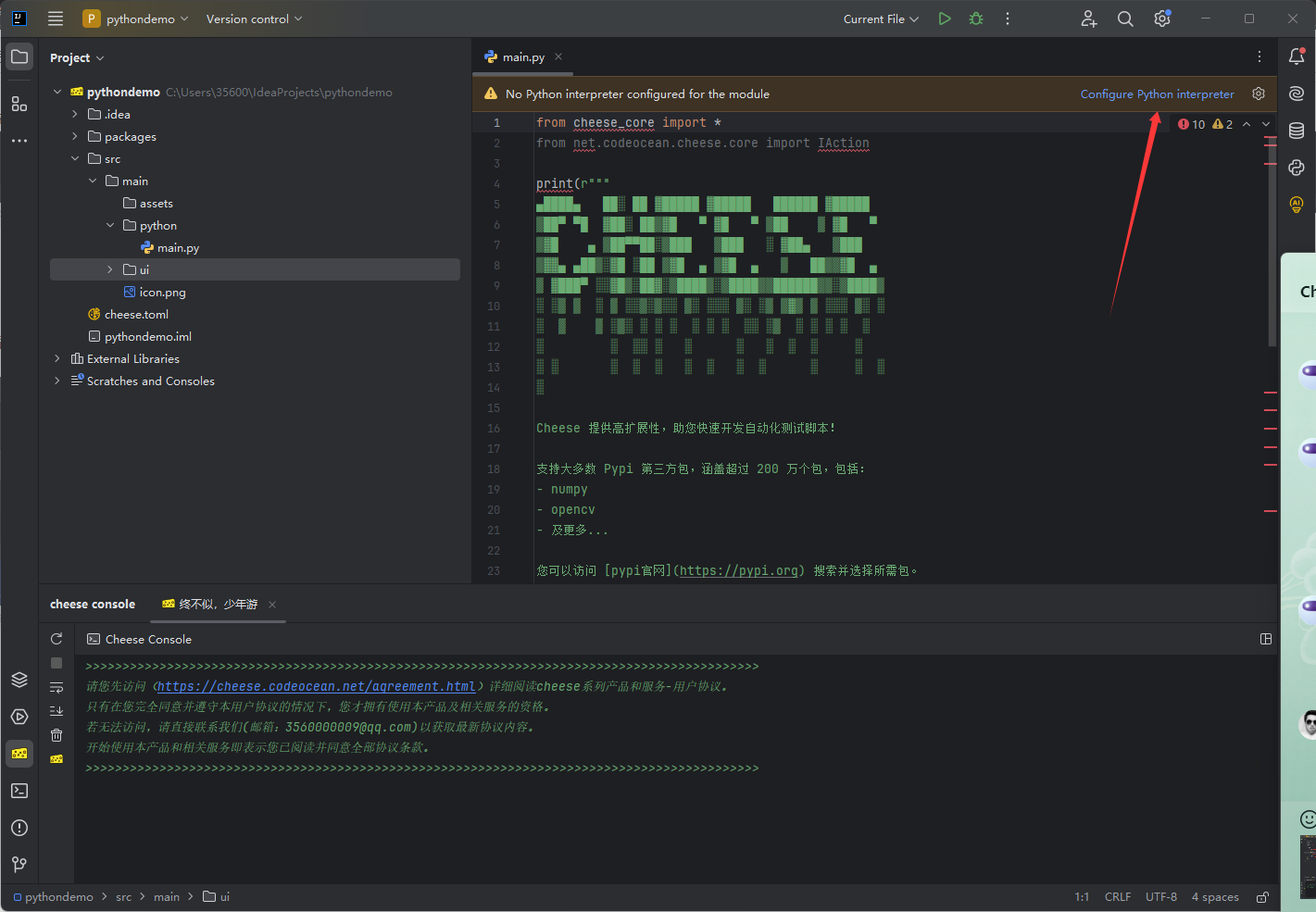The height and width of the screenshot is (912, 1316).
Task: Open the Notifications bell
Action: click(1297, 56)
